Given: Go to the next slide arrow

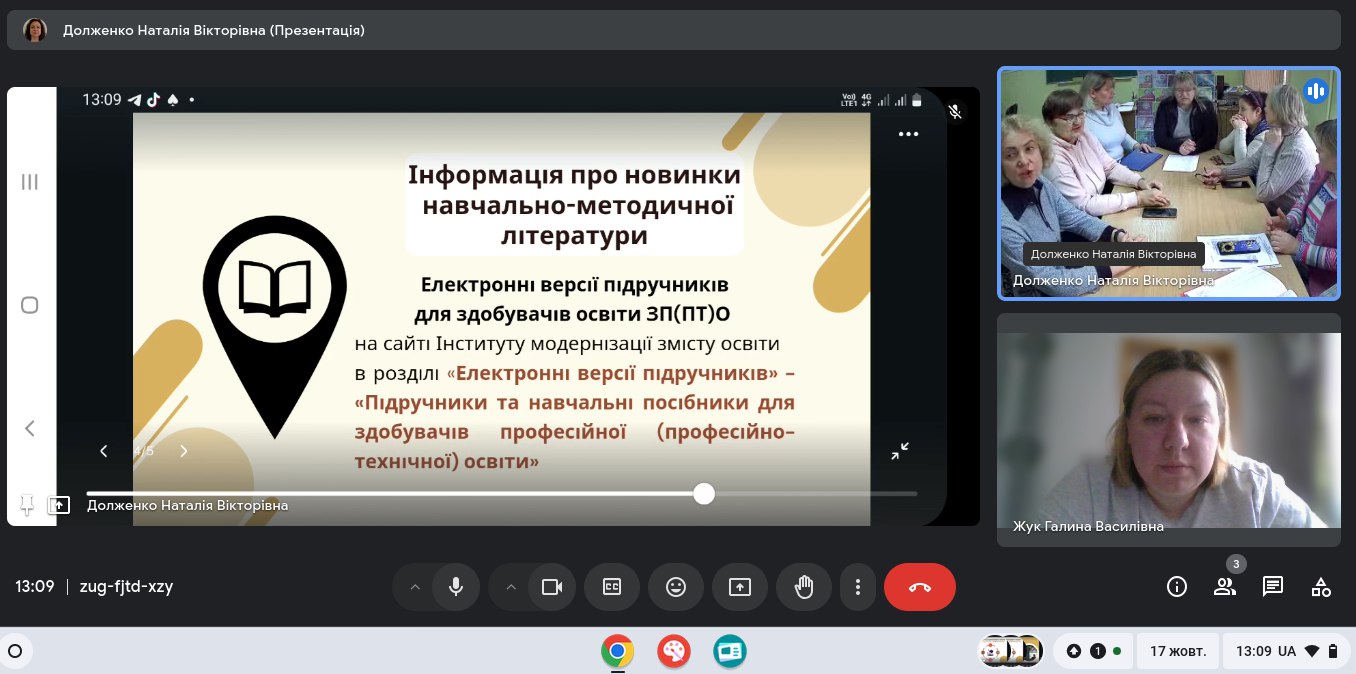Looking at the screenshot, I should pyautogui.click(x=184, y=451).
